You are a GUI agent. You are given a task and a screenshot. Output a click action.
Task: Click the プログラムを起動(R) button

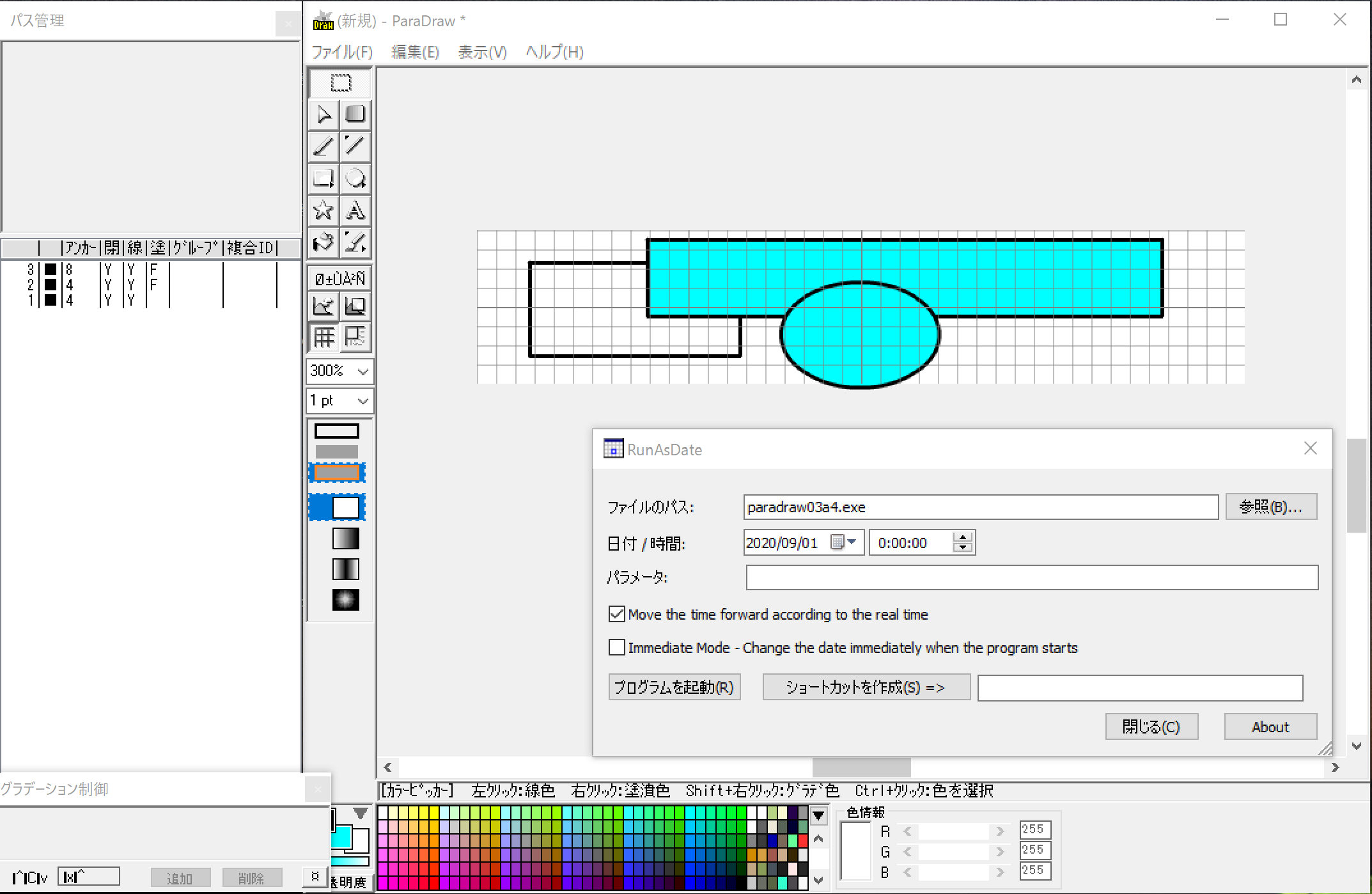[x=674, y=687]
